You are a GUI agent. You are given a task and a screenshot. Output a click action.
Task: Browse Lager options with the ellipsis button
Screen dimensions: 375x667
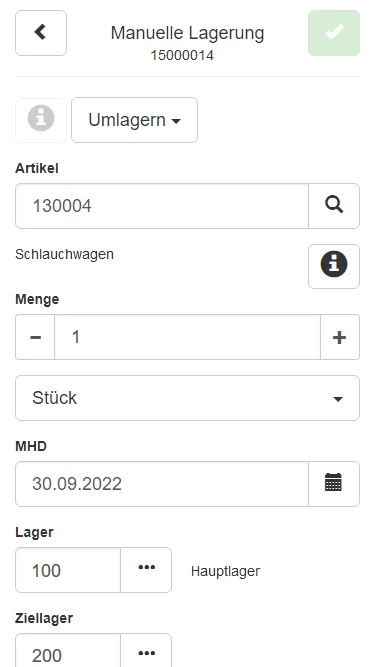point(146,570)
